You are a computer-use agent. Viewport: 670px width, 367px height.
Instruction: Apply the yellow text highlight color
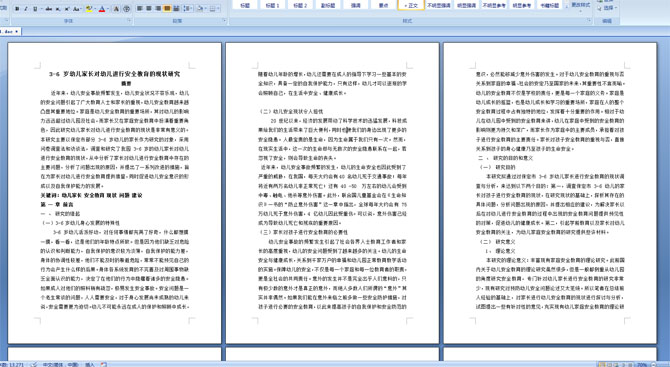click(89, 9)
